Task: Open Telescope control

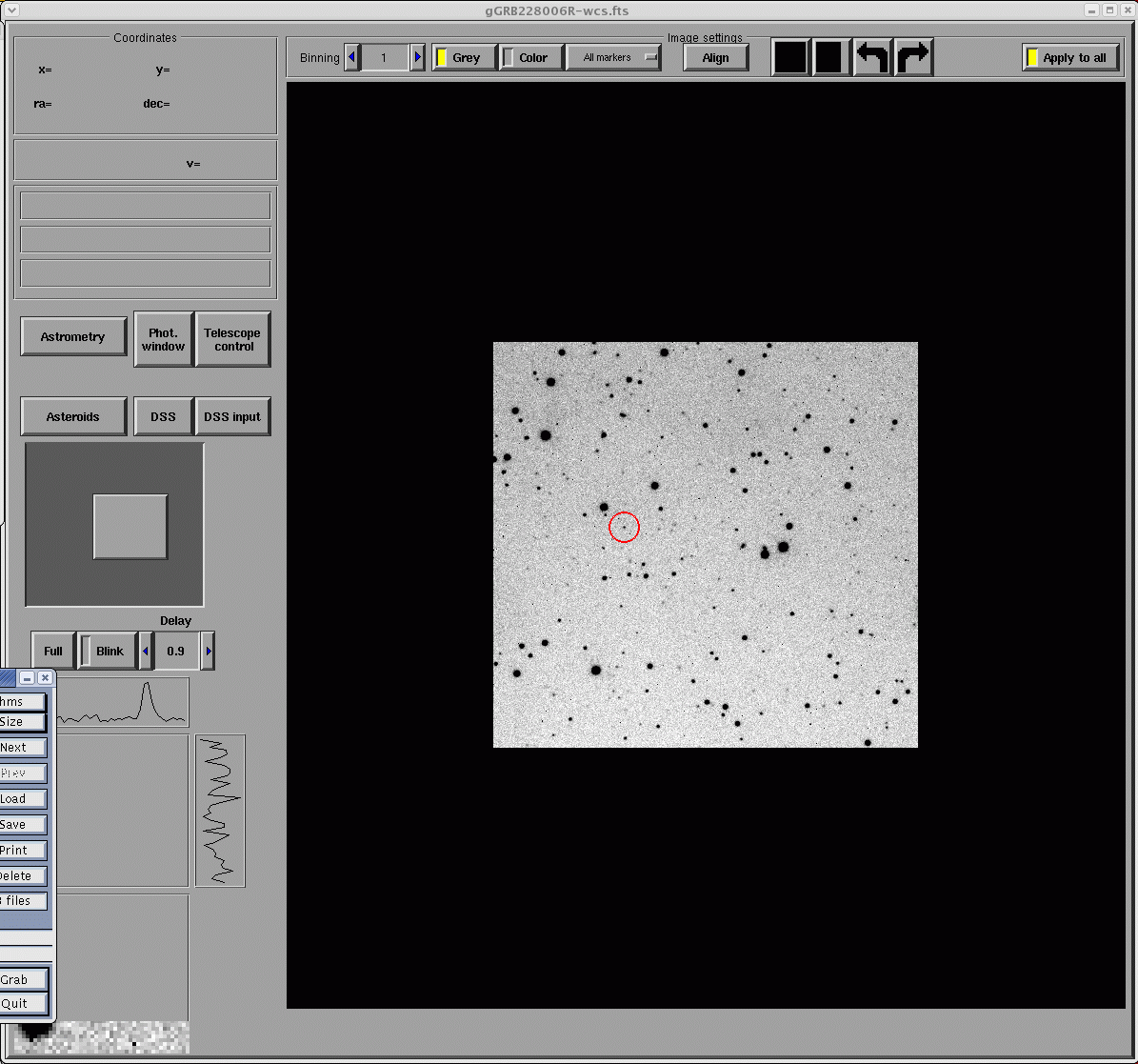Action: [233, 340]
